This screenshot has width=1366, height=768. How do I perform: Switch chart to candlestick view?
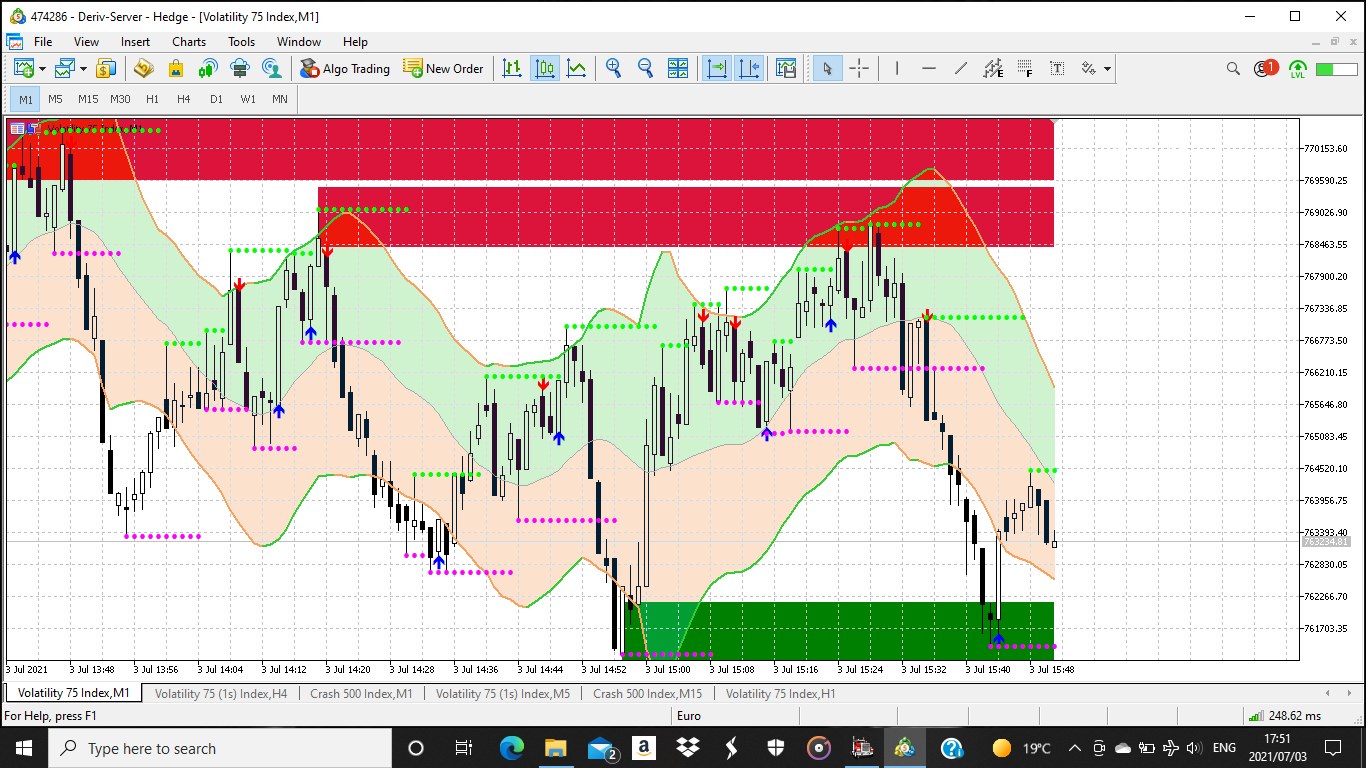pos(545,69)
